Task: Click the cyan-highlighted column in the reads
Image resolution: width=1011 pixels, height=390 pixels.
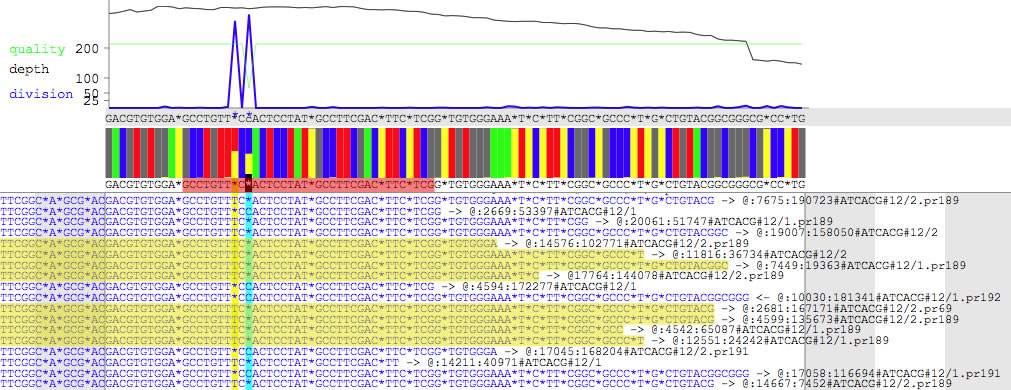Action: click(249, 291)
